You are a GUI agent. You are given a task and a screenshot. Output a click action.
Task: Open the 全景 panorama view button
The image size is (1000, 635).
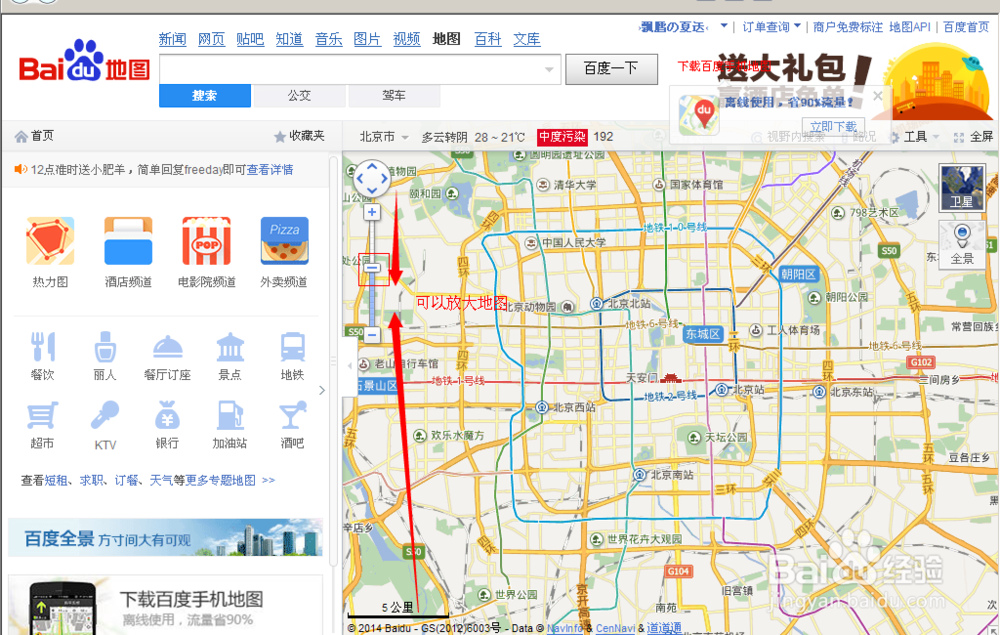click(x=962, y=244)
